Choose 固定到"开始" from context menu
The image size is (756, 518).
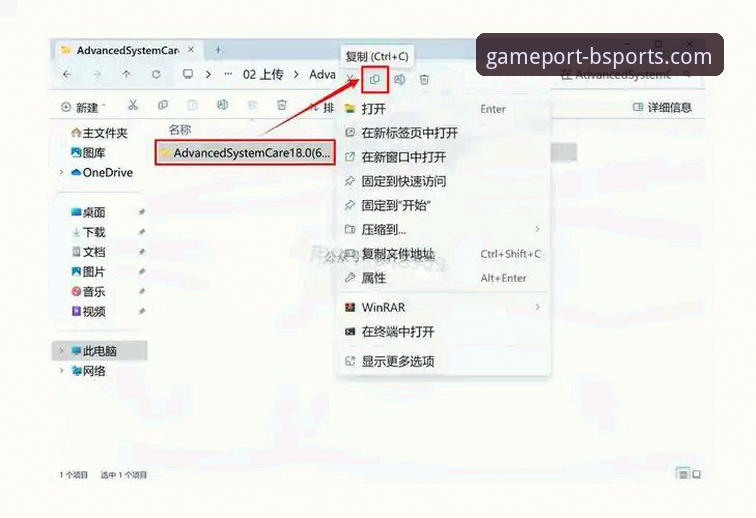coord(444,205)
